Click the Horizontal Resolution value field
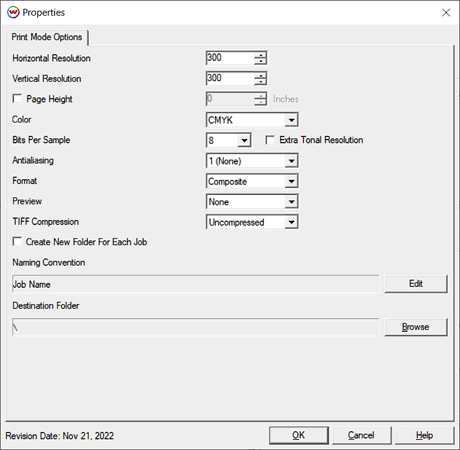The width and height of the screenshot is (460, 450). coord(230,58)
